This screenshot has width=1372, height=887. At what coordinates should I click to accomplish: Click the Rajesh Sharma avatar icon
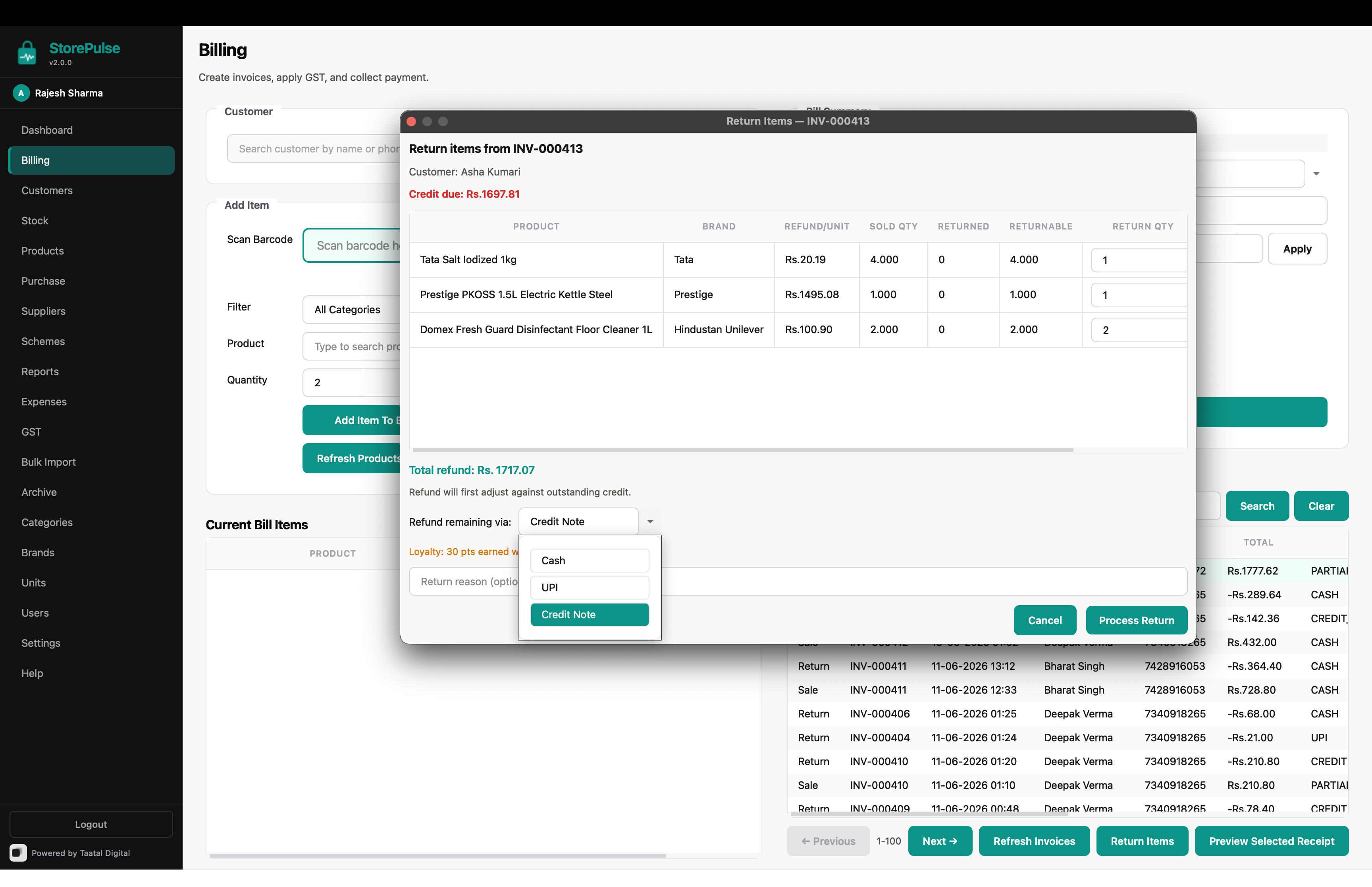(21, 93)
